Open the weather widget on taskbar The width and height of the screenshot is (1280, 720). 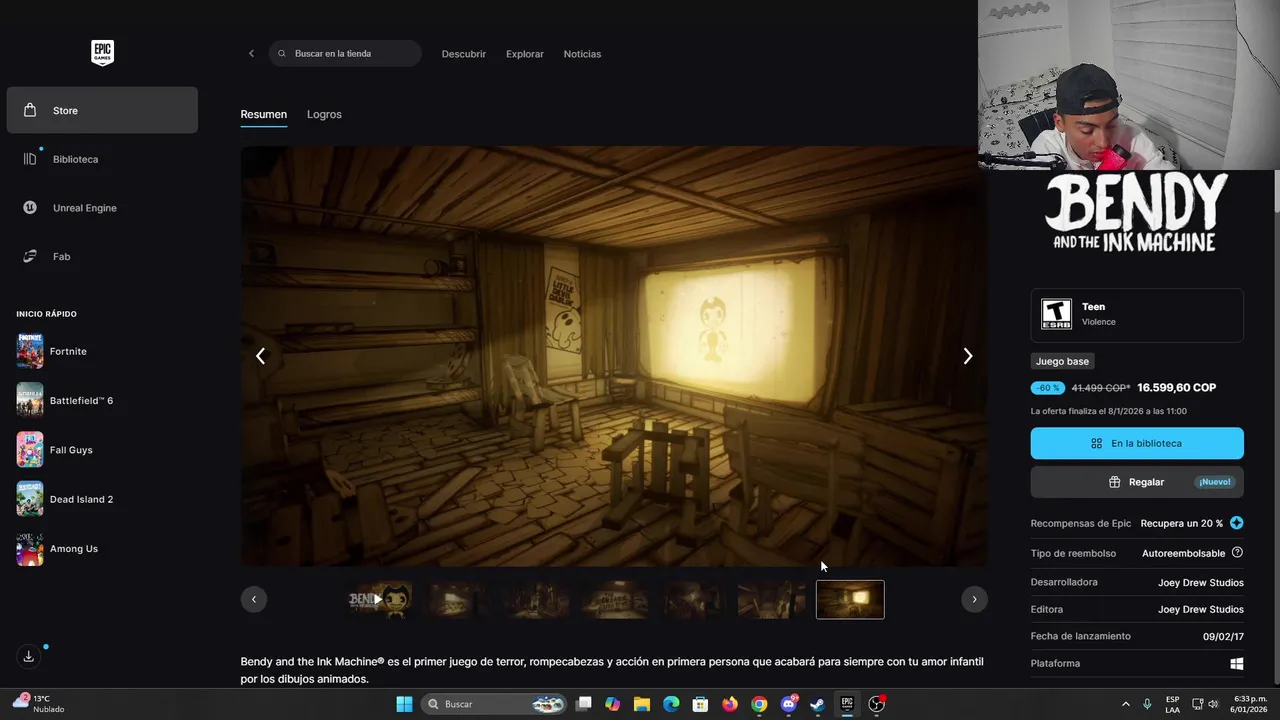[38, 704]
